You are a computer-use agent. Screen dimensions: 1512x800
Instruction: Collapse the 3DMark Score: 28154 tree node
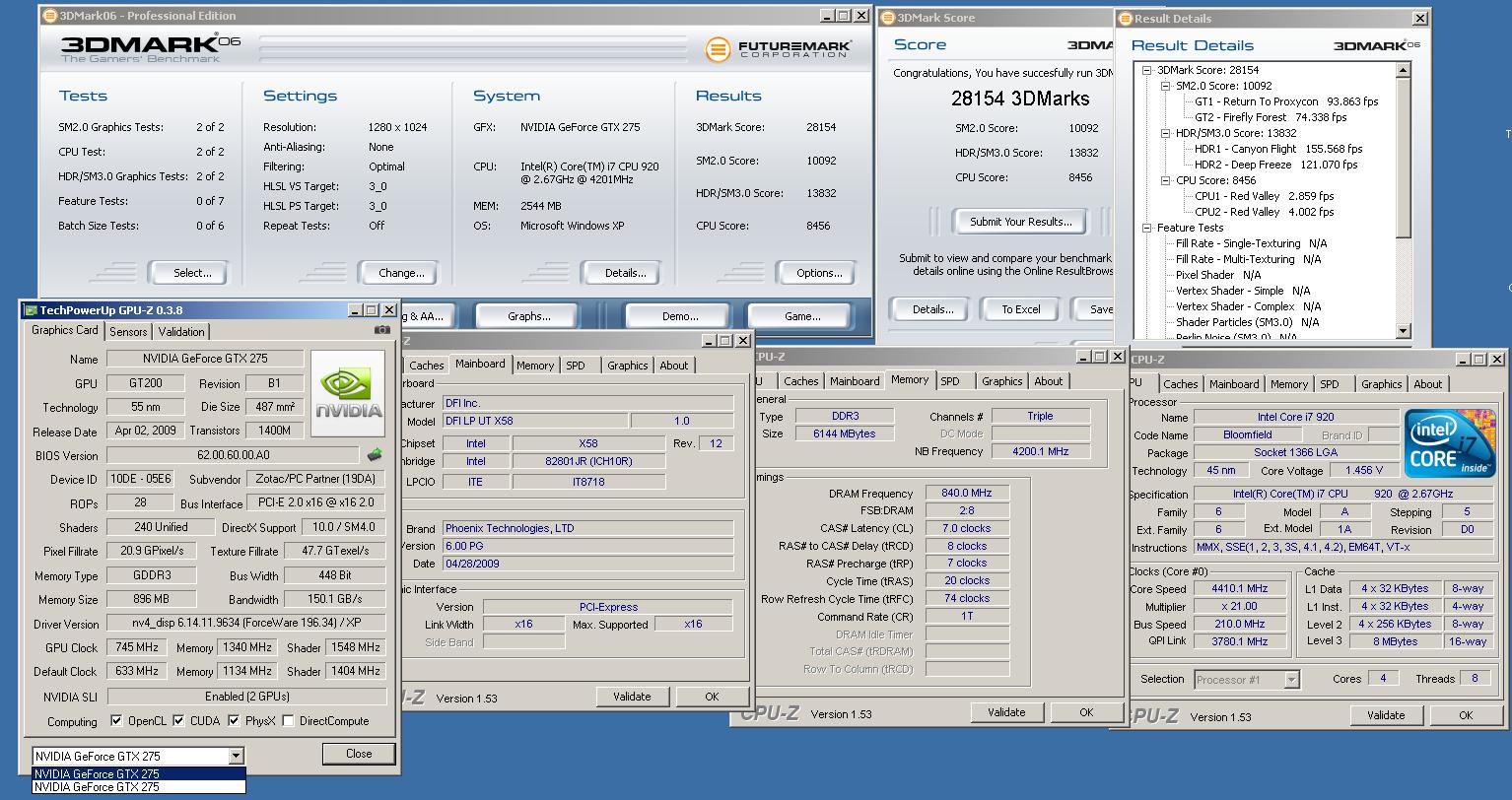[1147, 70]
